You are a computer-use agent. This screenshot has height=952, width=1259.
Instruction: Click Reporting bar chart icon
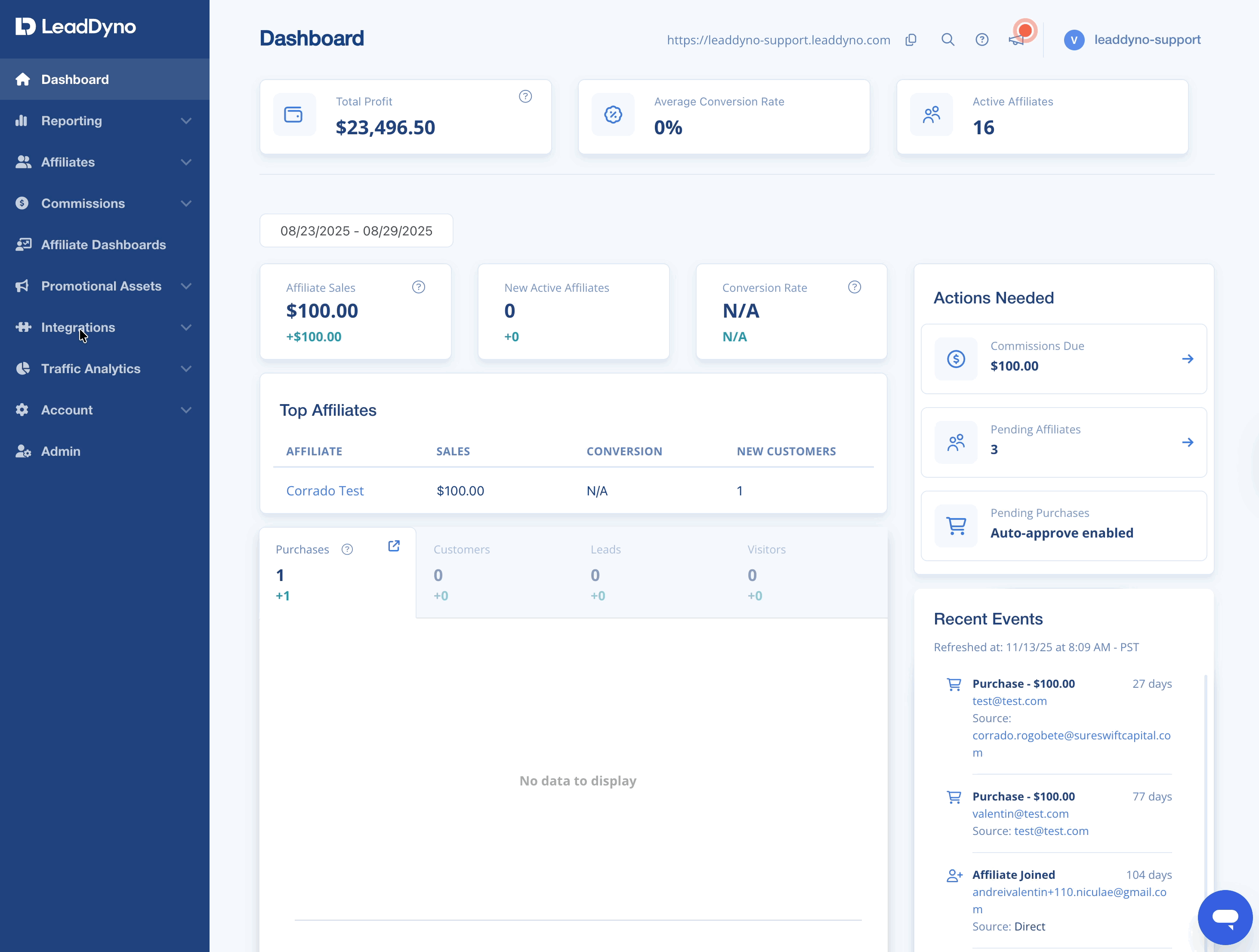[x=22, y=120]
